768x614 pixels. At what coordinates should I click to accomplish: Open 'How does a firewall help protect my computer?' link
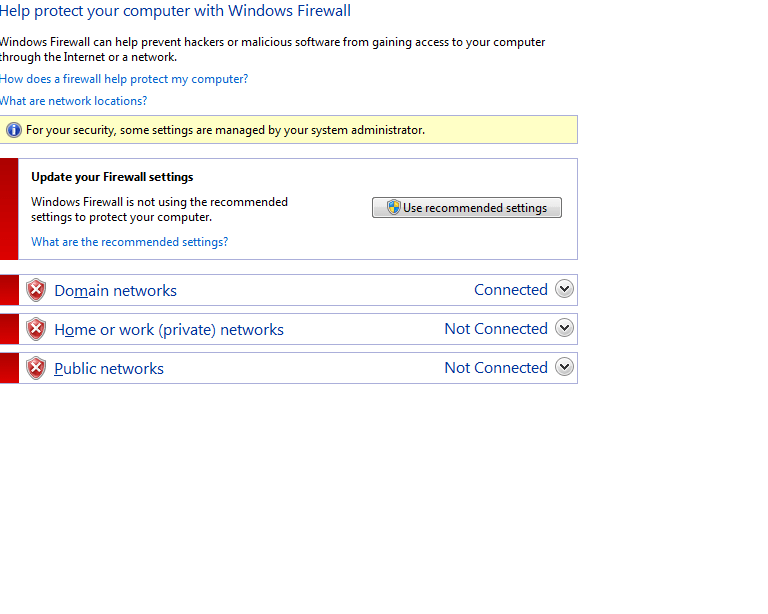pyautogui.click(x=124, y=79)
